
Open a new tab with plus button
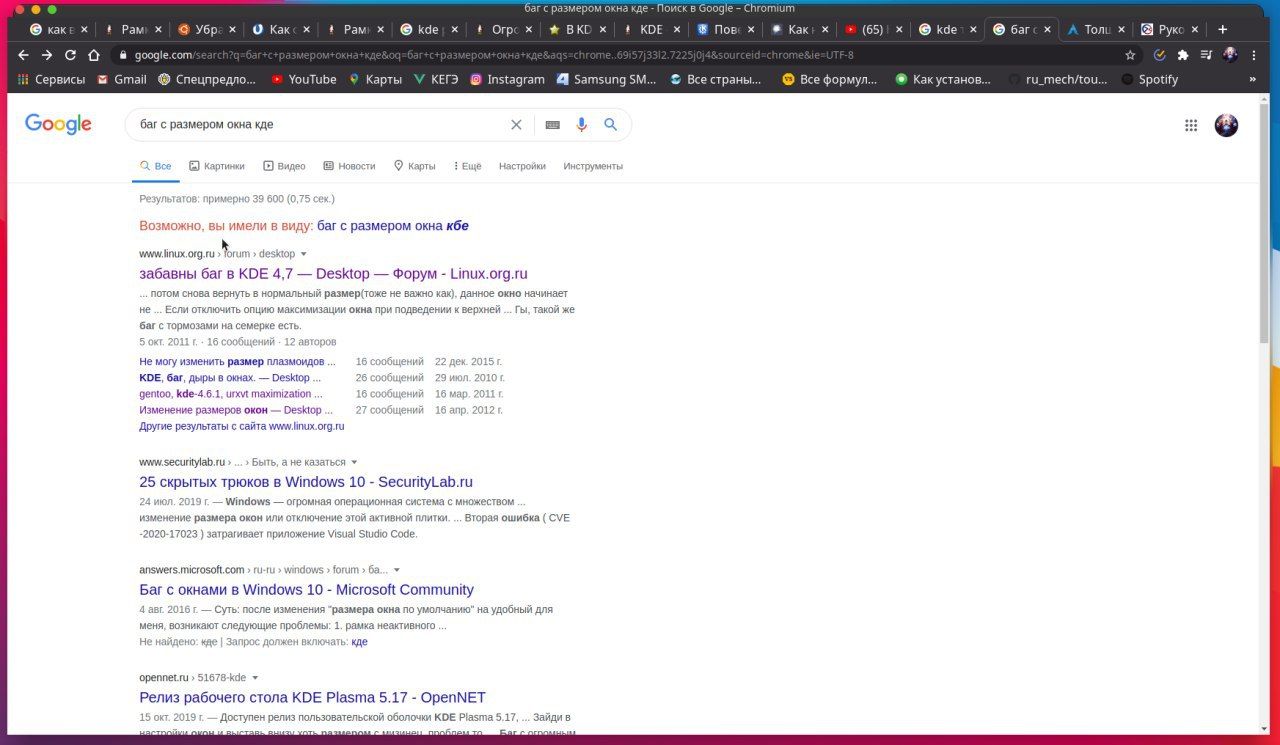1222,29
